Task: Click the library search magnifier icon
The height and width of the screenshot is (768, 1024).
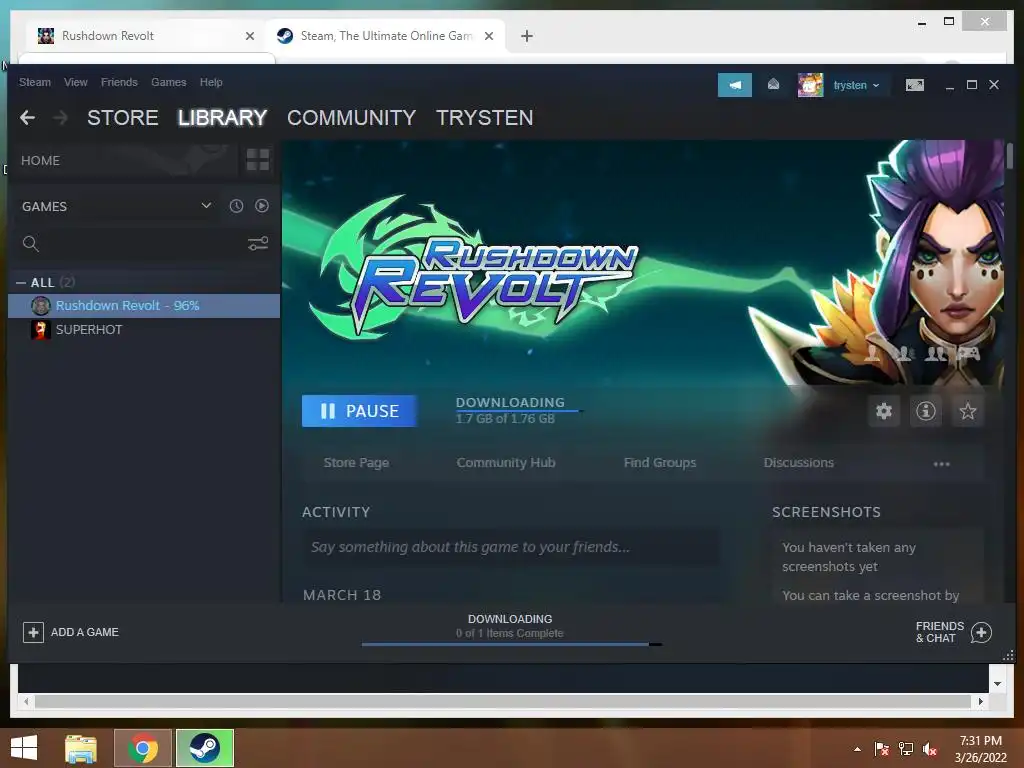Action: coord(31,244)
